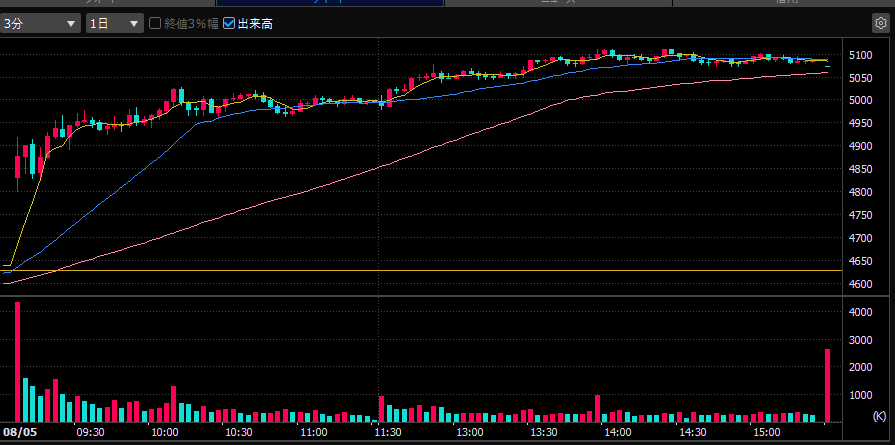This screenshot has width=895, height=445.
Task: Click the 4700 price axis label
Action: pyautogui.click(x=860, y=238)
